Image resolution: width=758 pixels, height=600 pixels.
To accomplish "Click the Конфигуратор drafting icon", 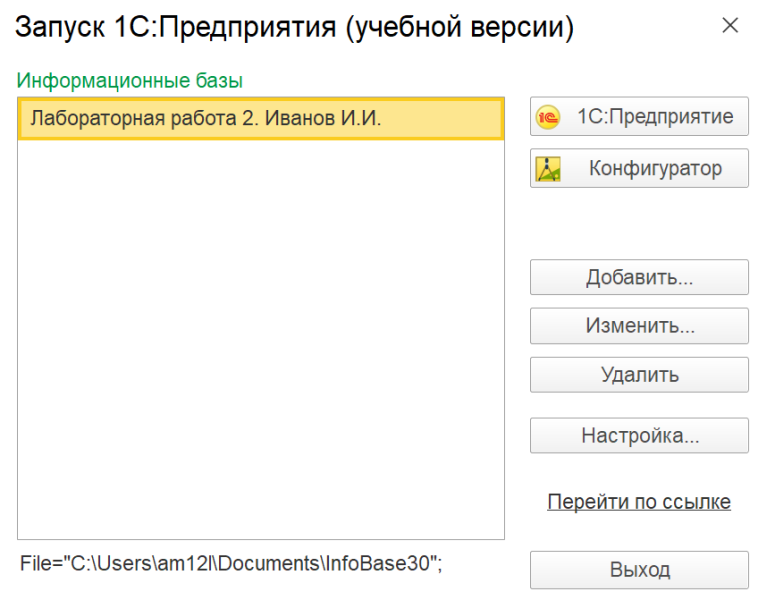I will 548,168.
